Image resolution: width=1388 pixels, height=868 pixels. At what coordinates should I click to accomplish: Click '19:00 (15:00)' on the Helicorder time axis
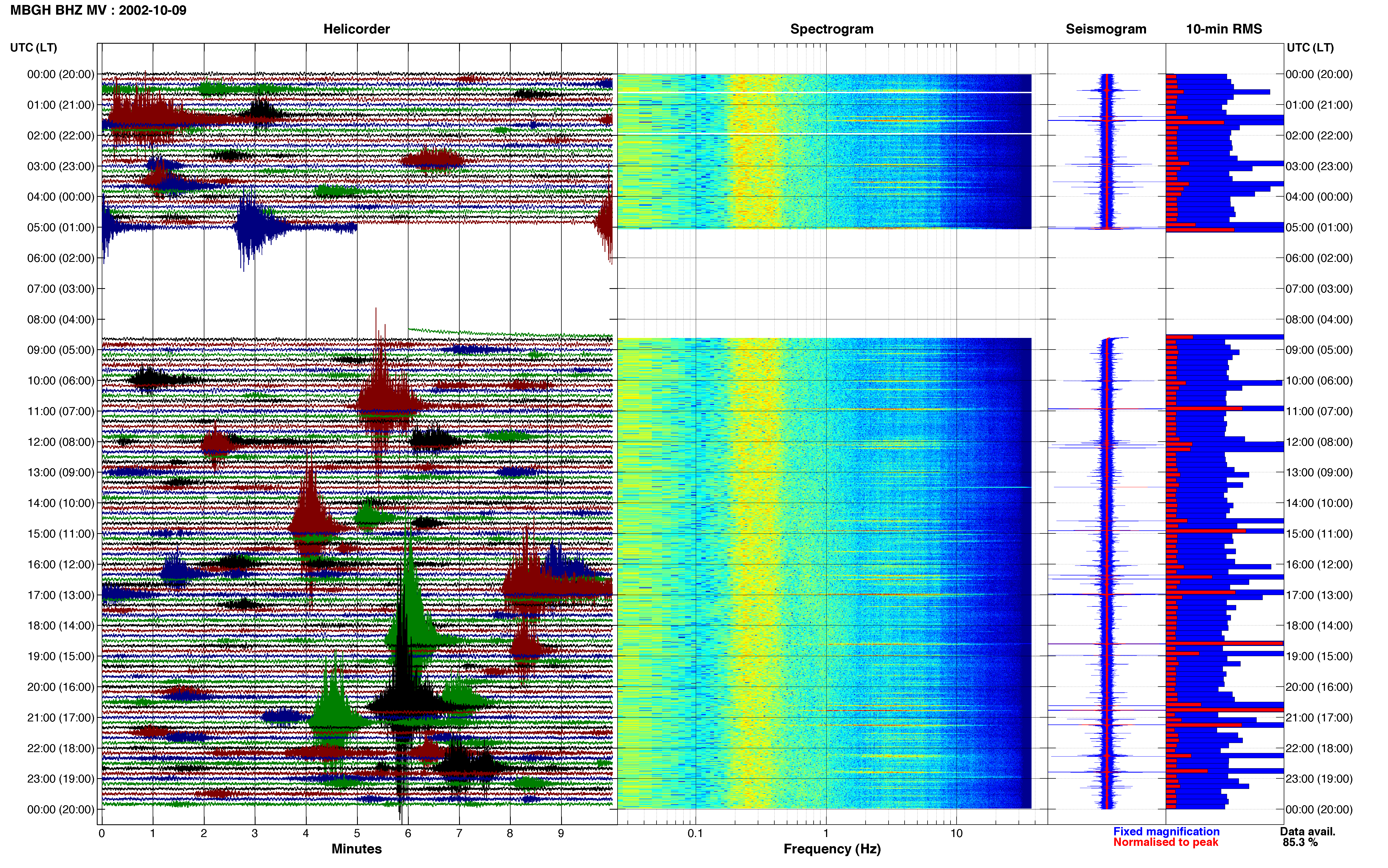61,656
